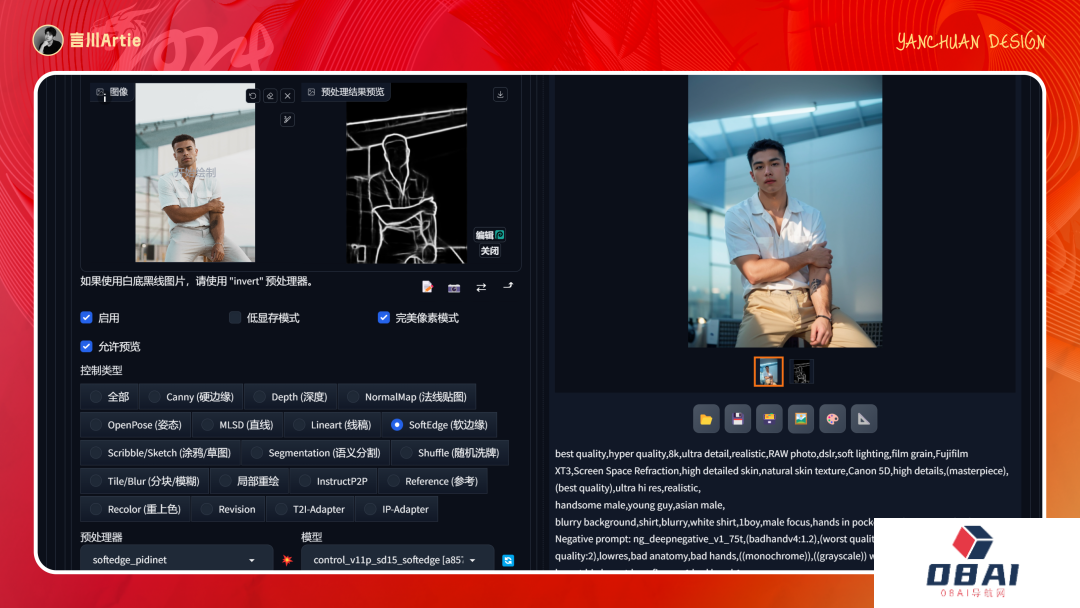Click the 关闭 button on the preview
This screenshot has height=608, width=1080.
point(490,251)
